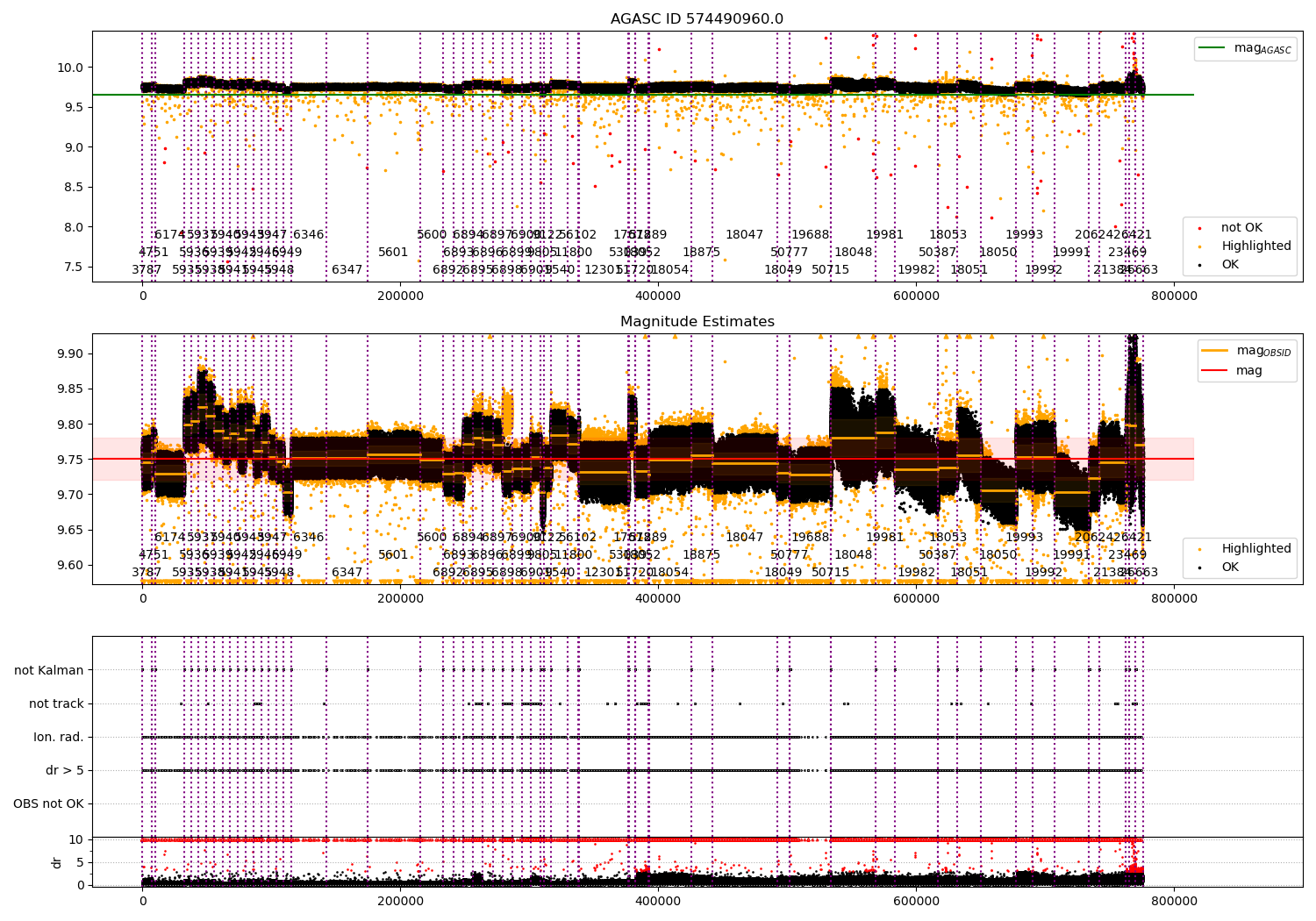Viewport: 1316px width, 921px height.
Task: Click the 10.0 tick on top plot
Action: click(70, 68)
